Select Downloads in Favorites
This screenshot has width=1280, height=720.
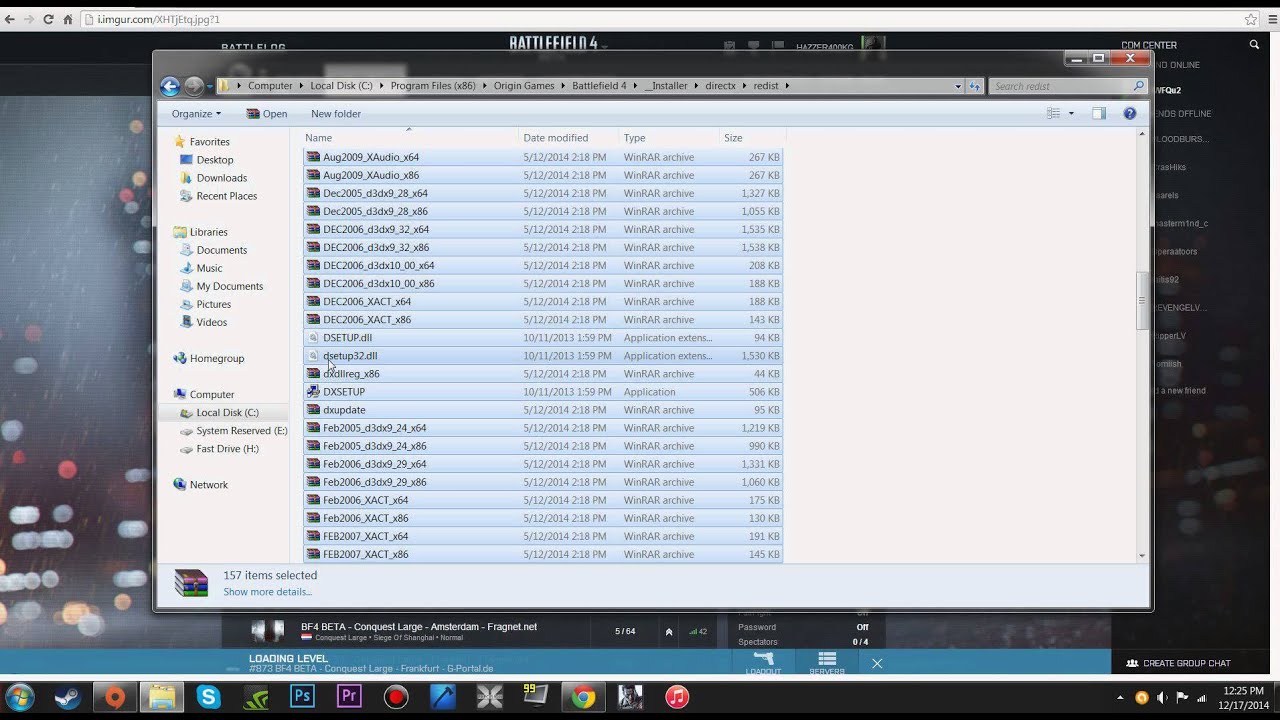221,178
